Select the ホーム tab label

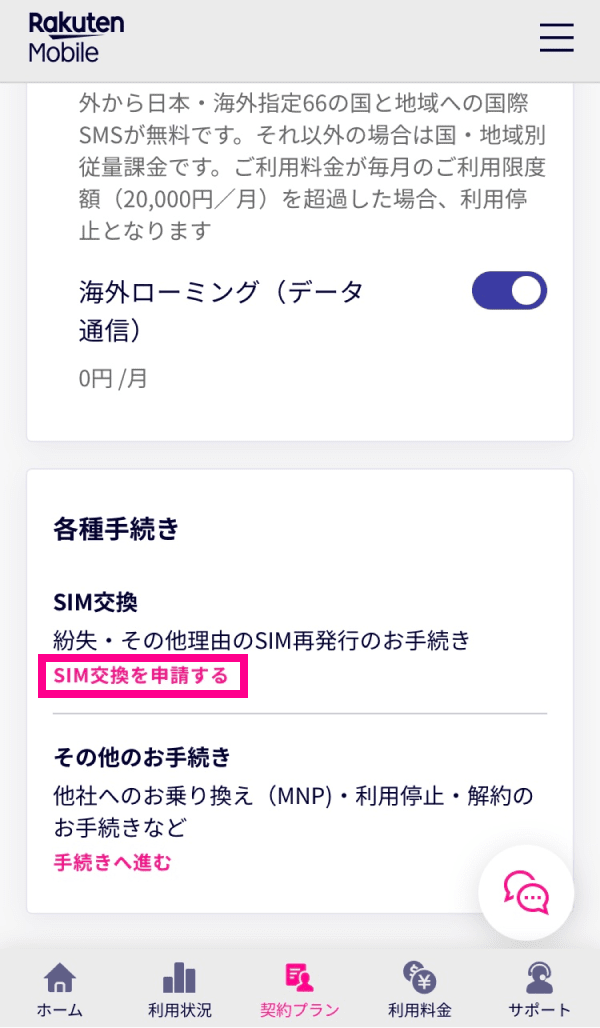point(60,1010)
